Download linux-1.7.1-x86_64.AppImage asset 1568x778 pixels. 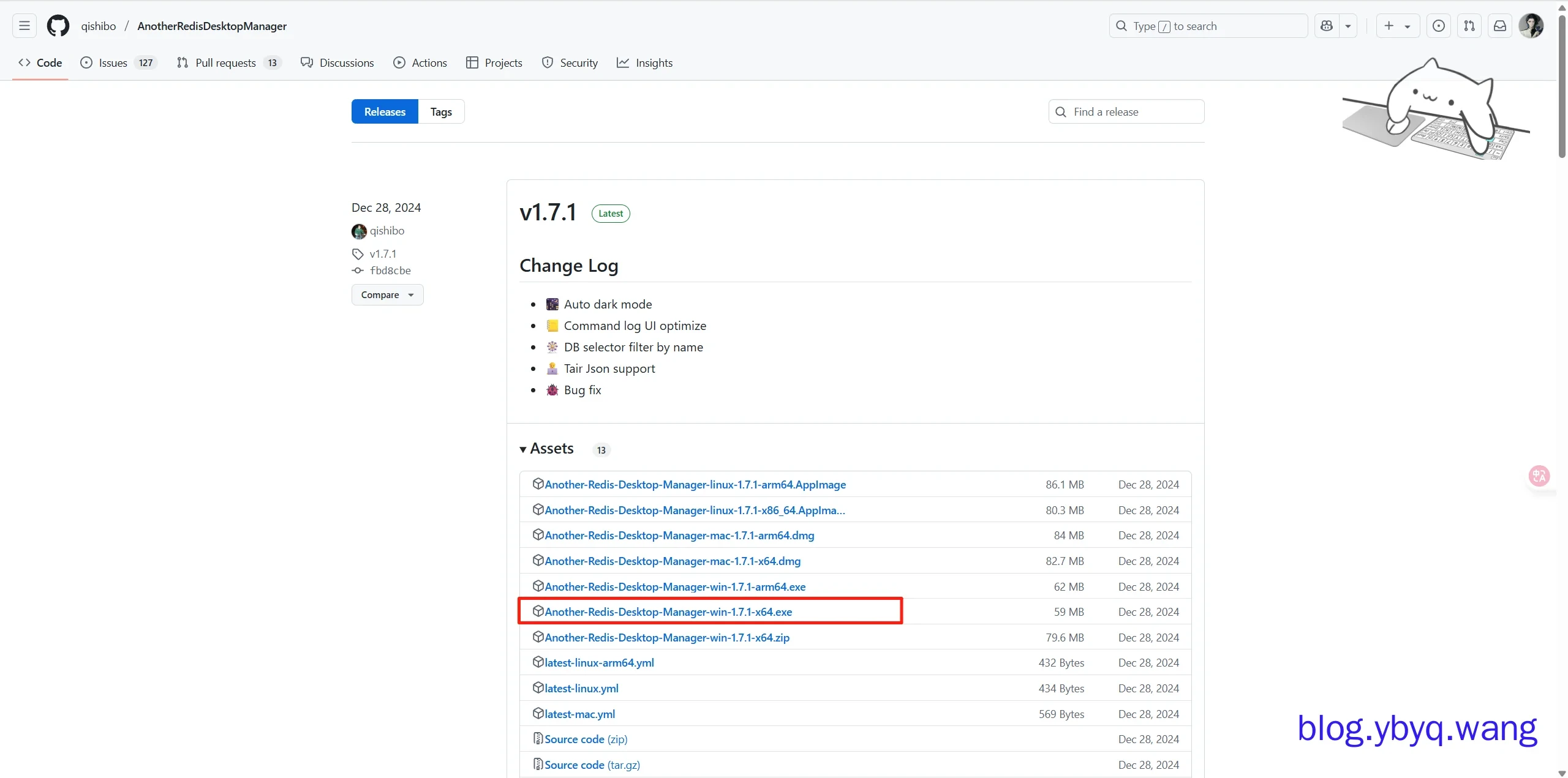pos(695,510)
